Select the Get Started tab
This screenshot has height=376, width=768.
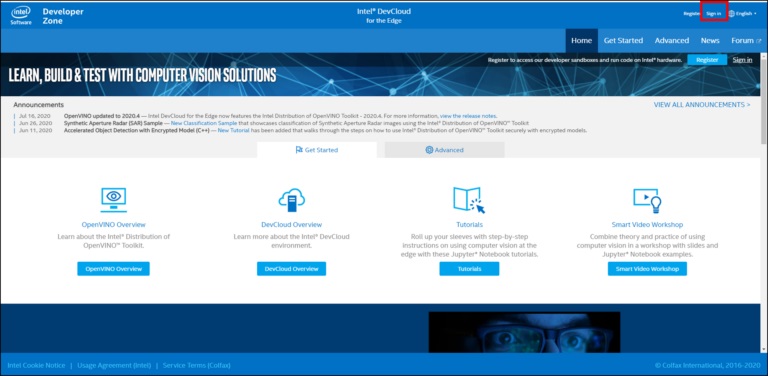317,150
